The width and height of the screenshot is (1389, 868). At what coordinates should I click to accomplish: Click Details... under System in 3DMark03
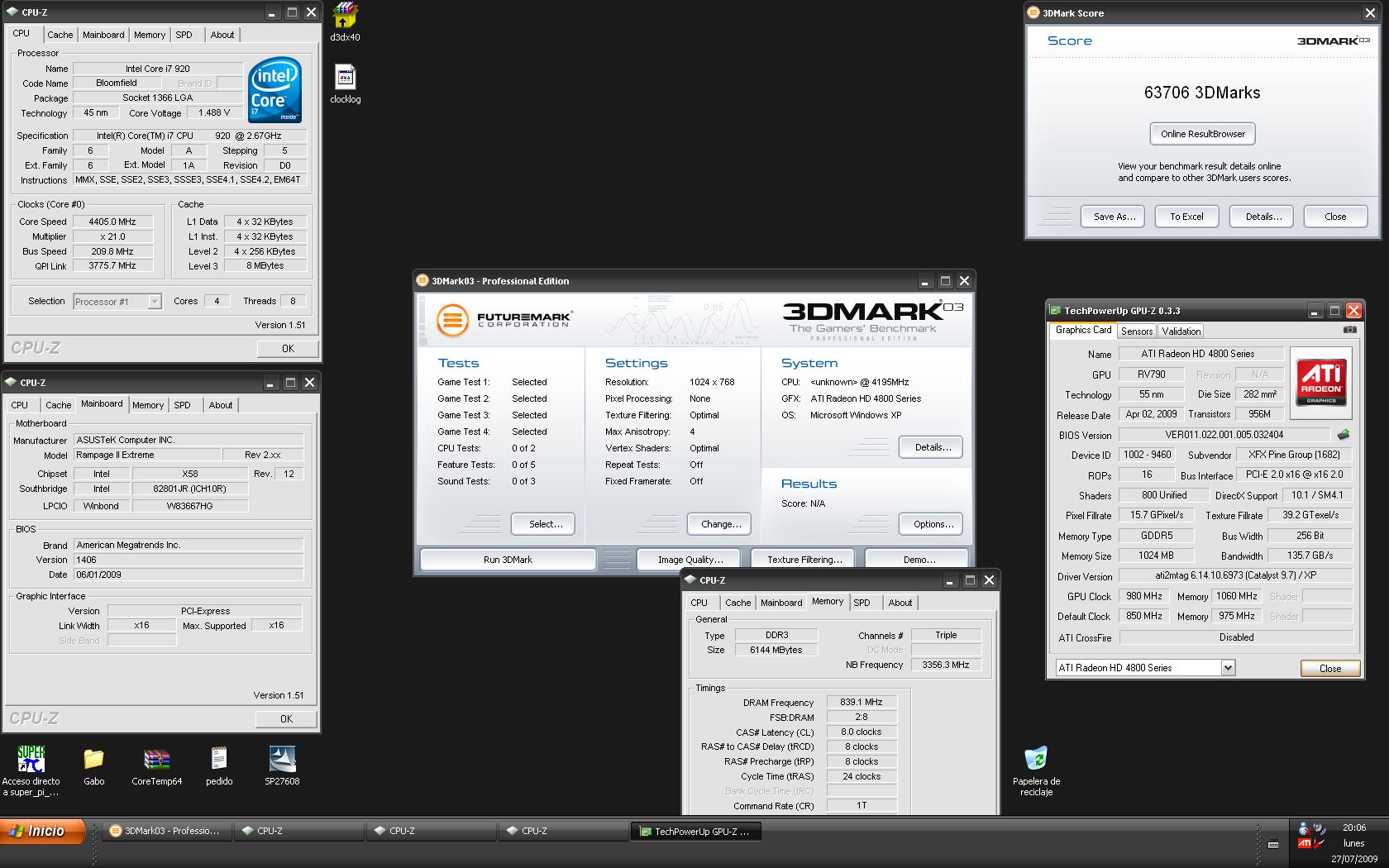coord(931,447)
